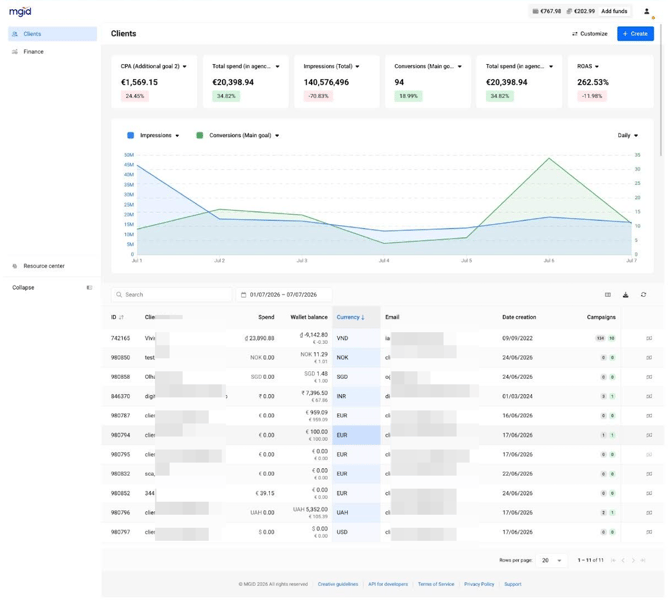Screen dimensions: 670x606
Task: Click the green Conversions legend swatch
Action: pyautogui.click(x=200, y=135)
